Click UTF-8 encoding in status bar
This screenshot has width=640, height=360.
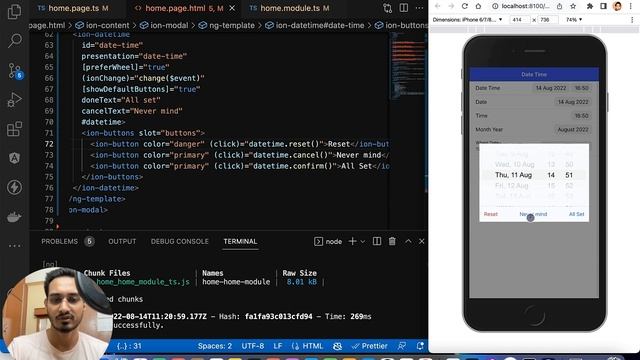point(253,346)
